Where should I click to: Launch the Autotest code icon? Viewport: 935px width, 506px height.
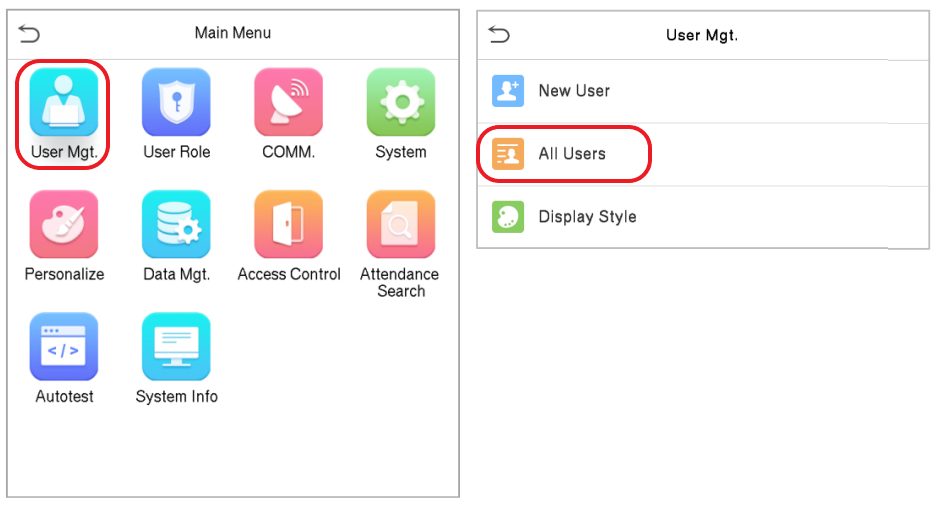[64, 346]
